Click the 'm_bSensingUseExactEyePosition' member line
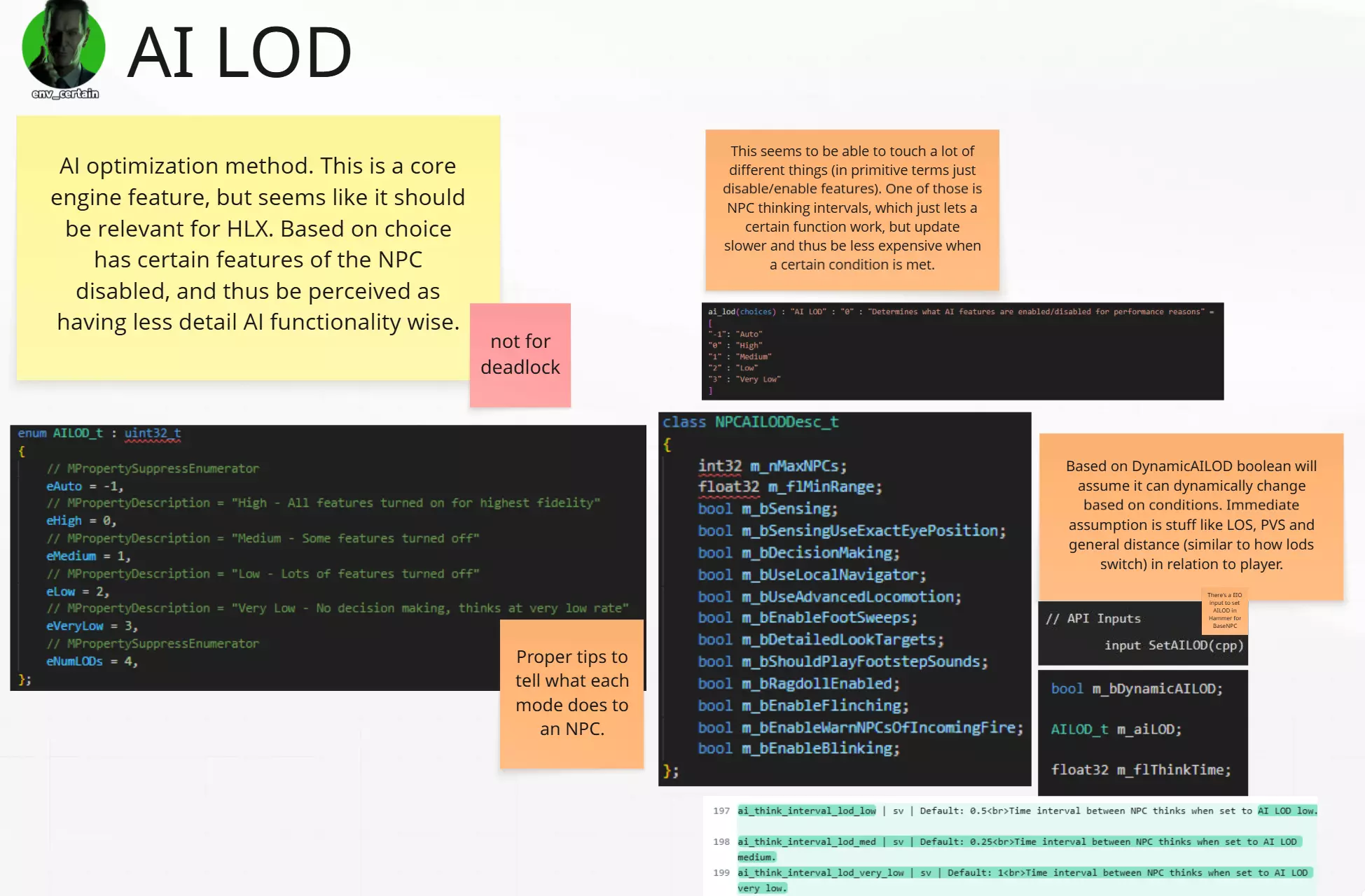 (852, 531)
